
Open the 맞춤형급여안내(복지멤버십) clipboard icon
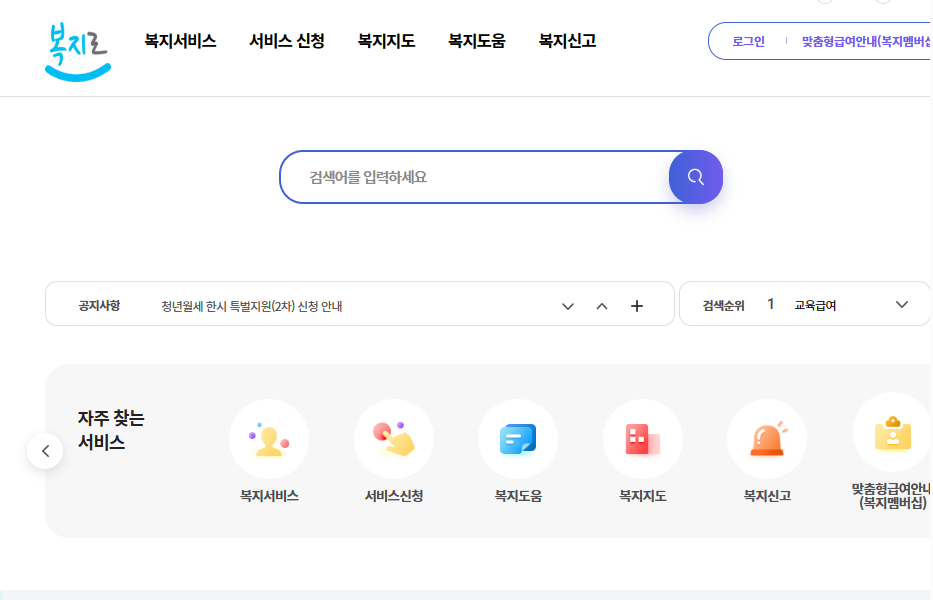(x=891, y=438)
